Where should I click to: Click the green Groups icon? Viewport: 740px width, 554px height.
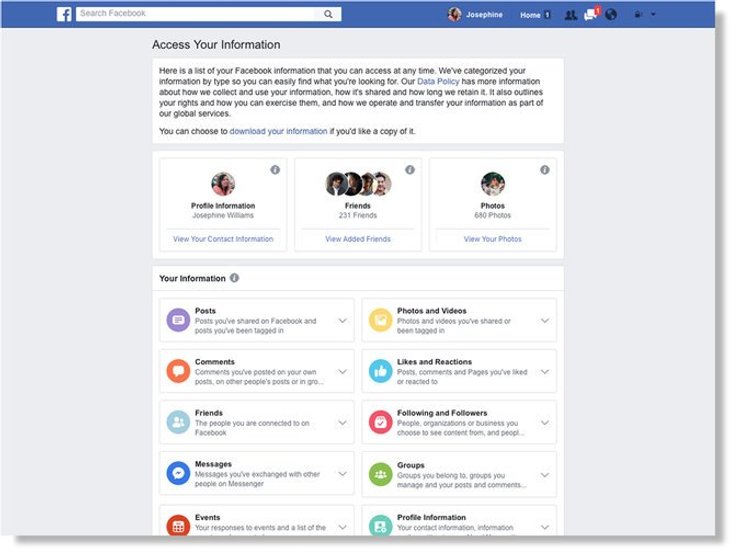[380, 474]
